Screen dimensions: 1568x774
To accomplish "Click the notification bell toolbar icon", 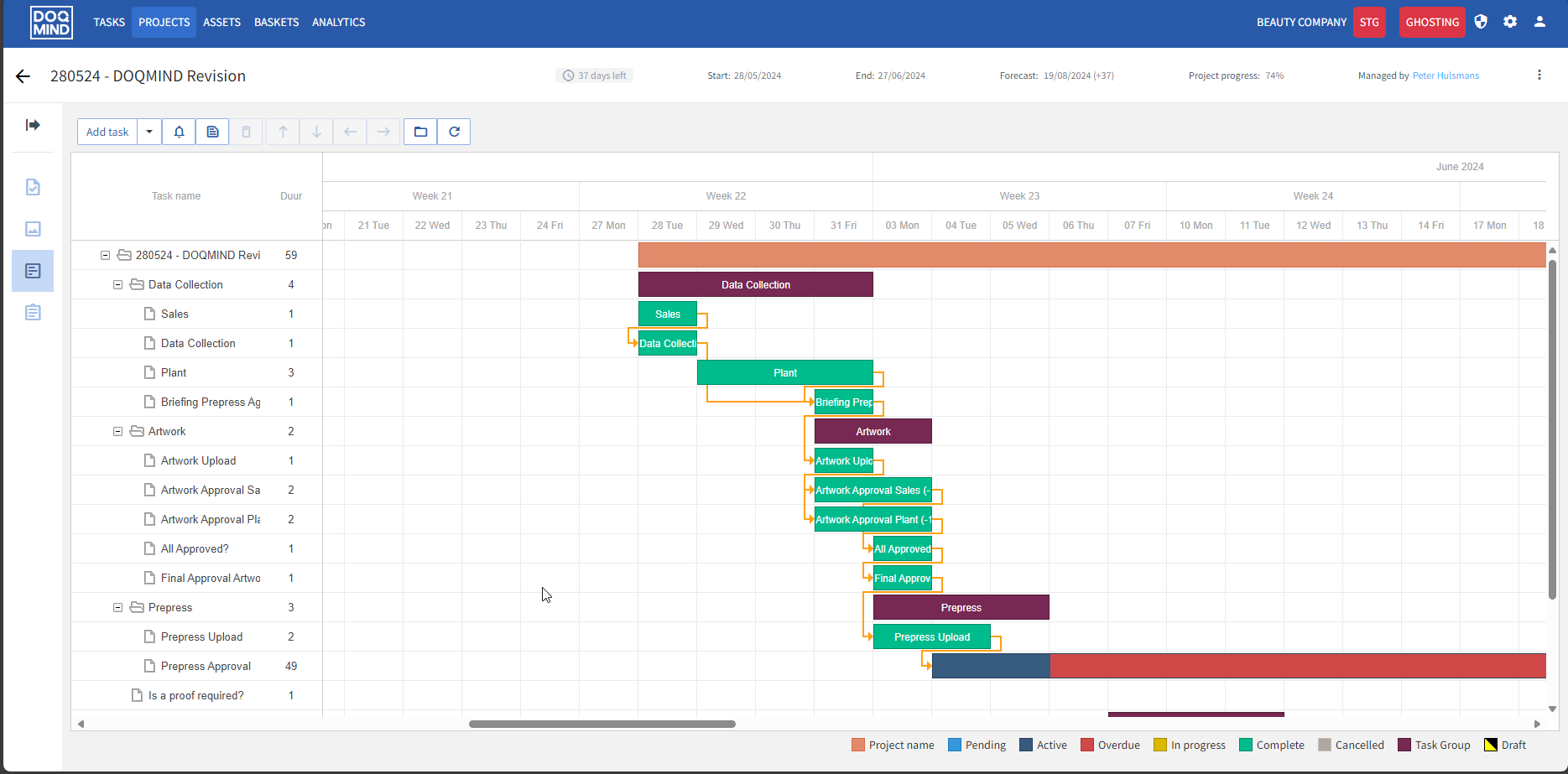I will [179, 132].
